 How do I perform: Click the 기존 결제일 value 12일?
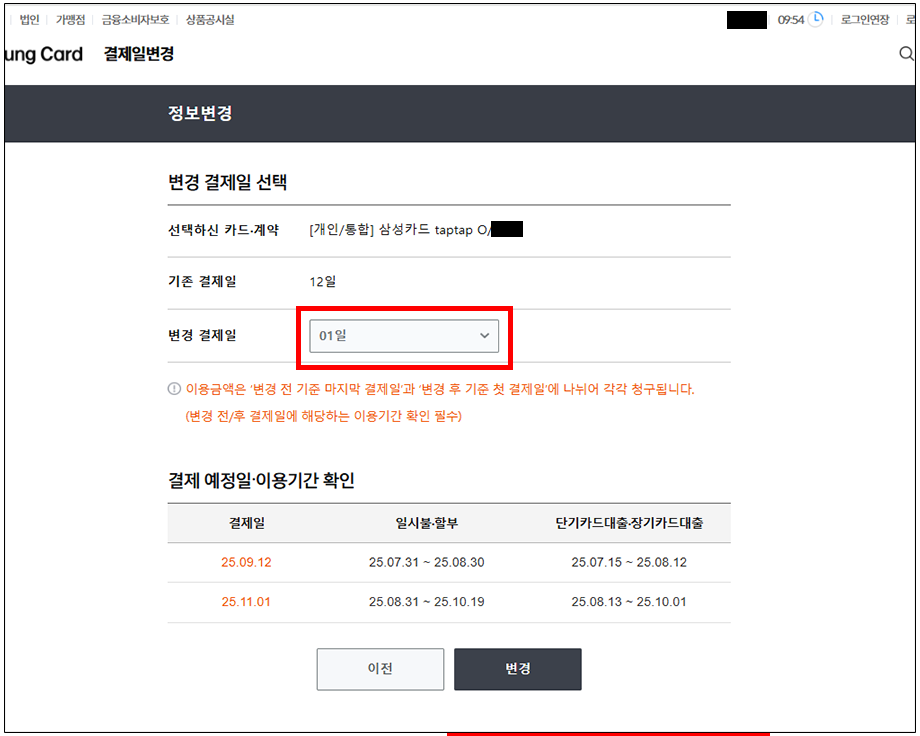(x=323, y=282)
